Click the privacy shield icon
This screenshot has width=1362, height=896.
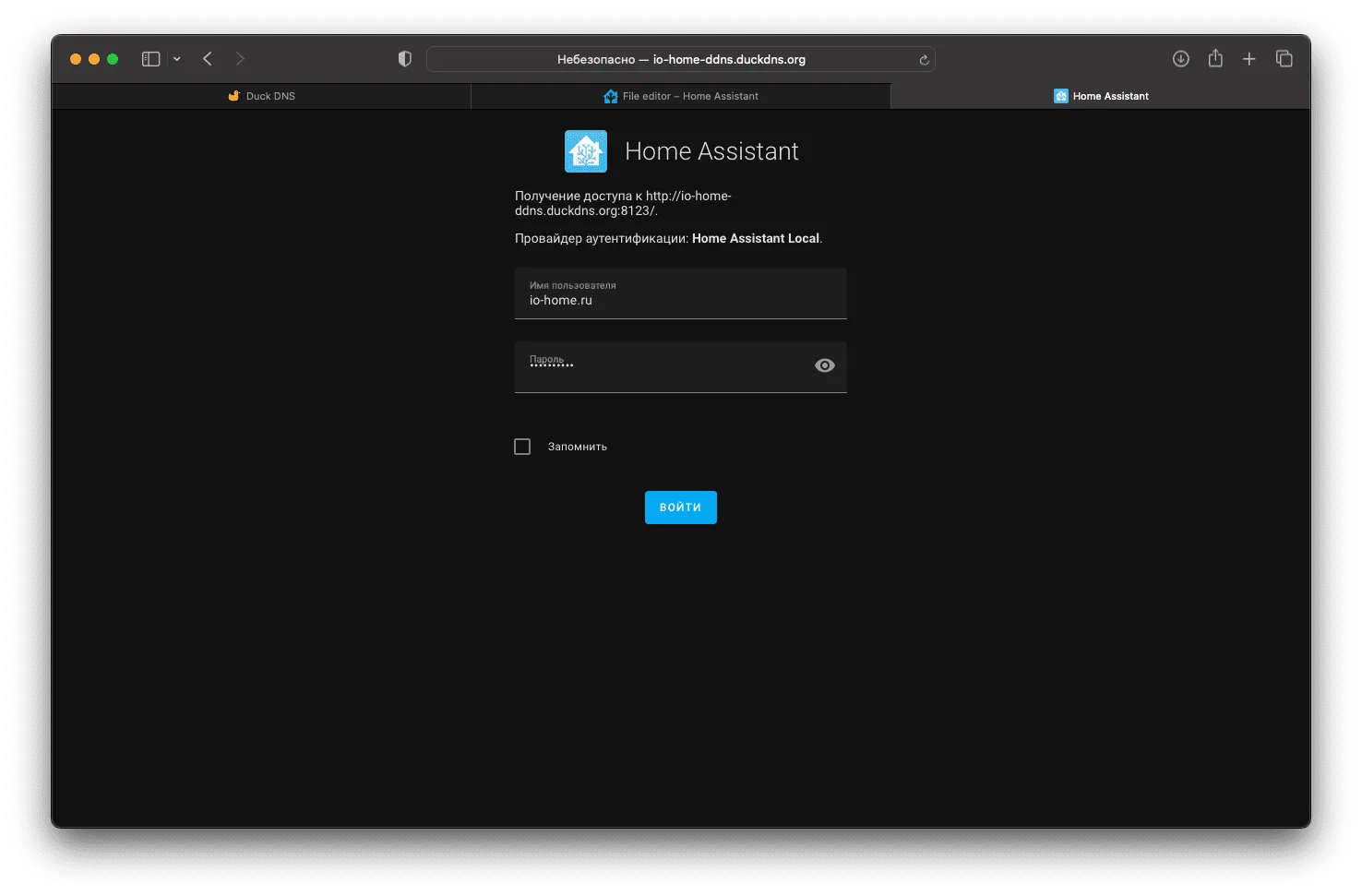point(404,59)
